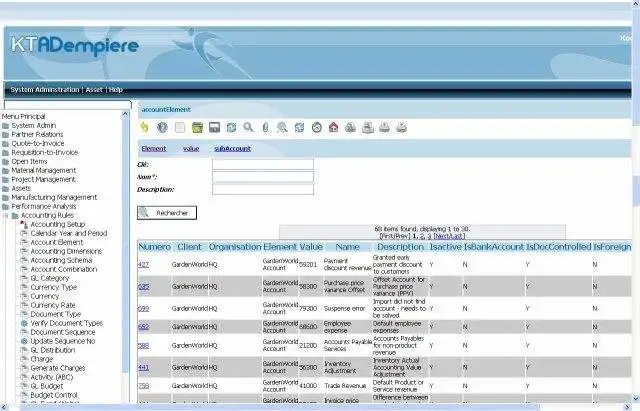Open Accounting Dimensions in the tree
The width and height of the screenshot is (640, 411).
click(x=66, y=251)
